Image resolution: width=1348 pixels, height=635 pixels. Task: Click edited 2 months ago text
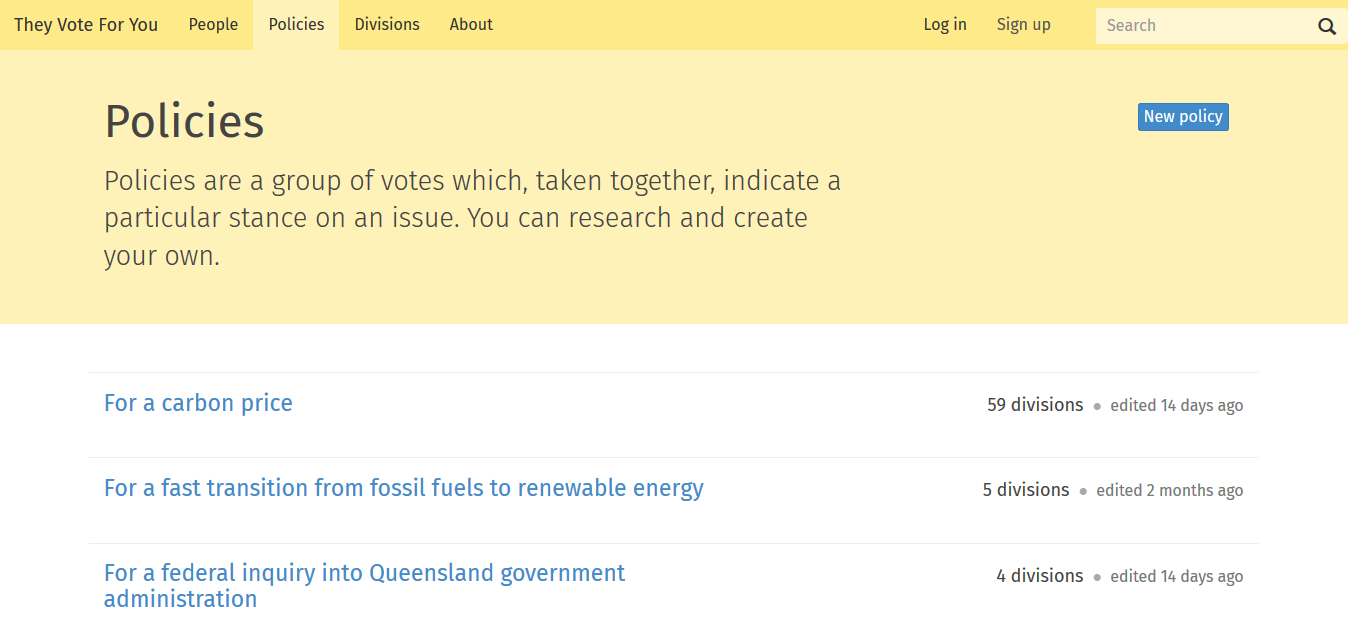point(1170,490)
